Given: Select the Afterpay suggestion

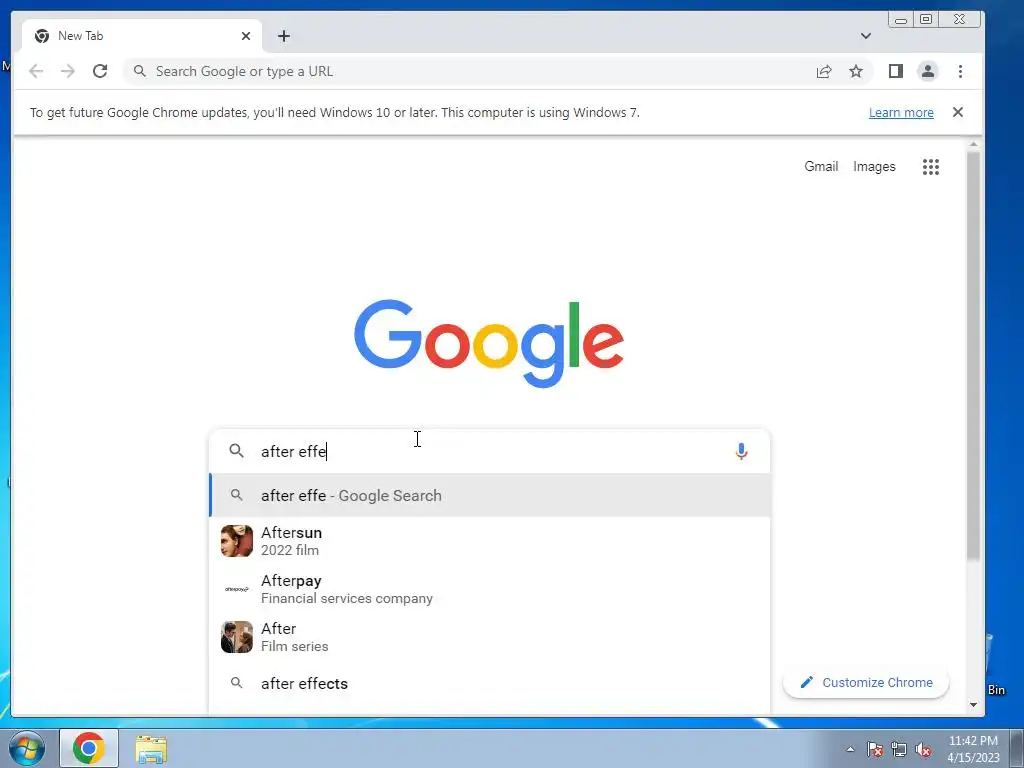Looking at the screenshot, I should (x=490, y=589).
